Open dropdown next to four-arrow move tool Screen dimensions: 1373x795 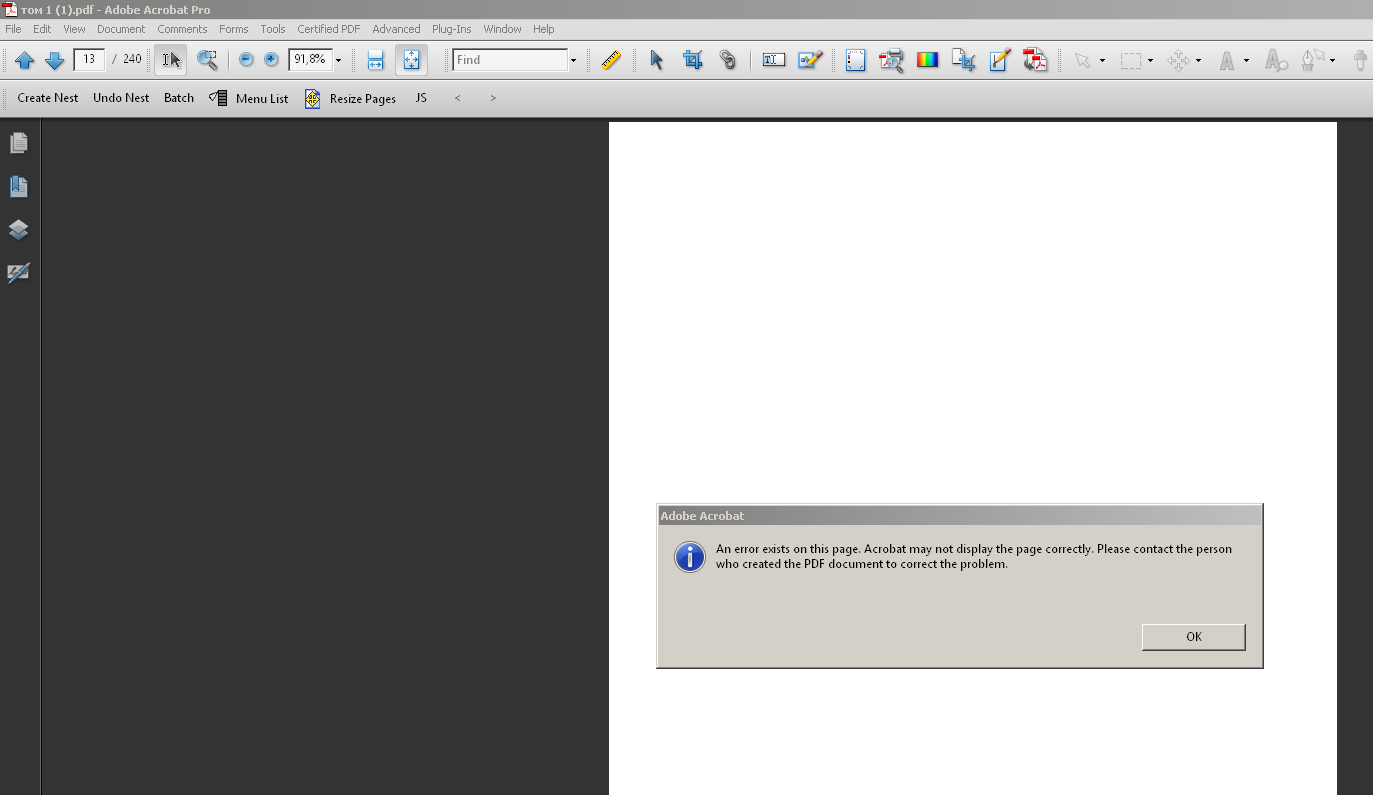pyautogui.click(x=1198, y=60)
